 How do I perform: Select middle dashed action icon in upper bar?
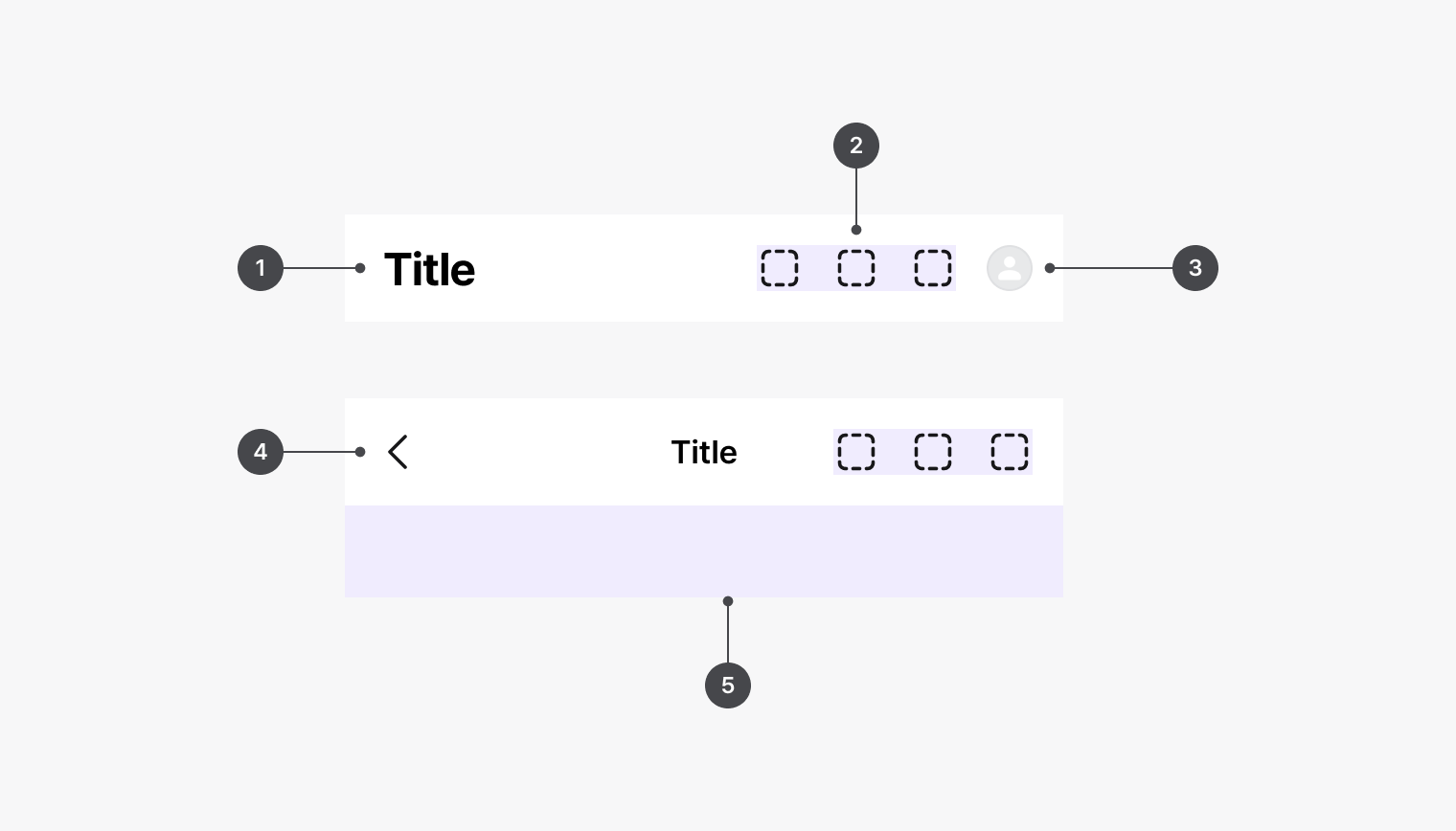[x=856, y=268]
